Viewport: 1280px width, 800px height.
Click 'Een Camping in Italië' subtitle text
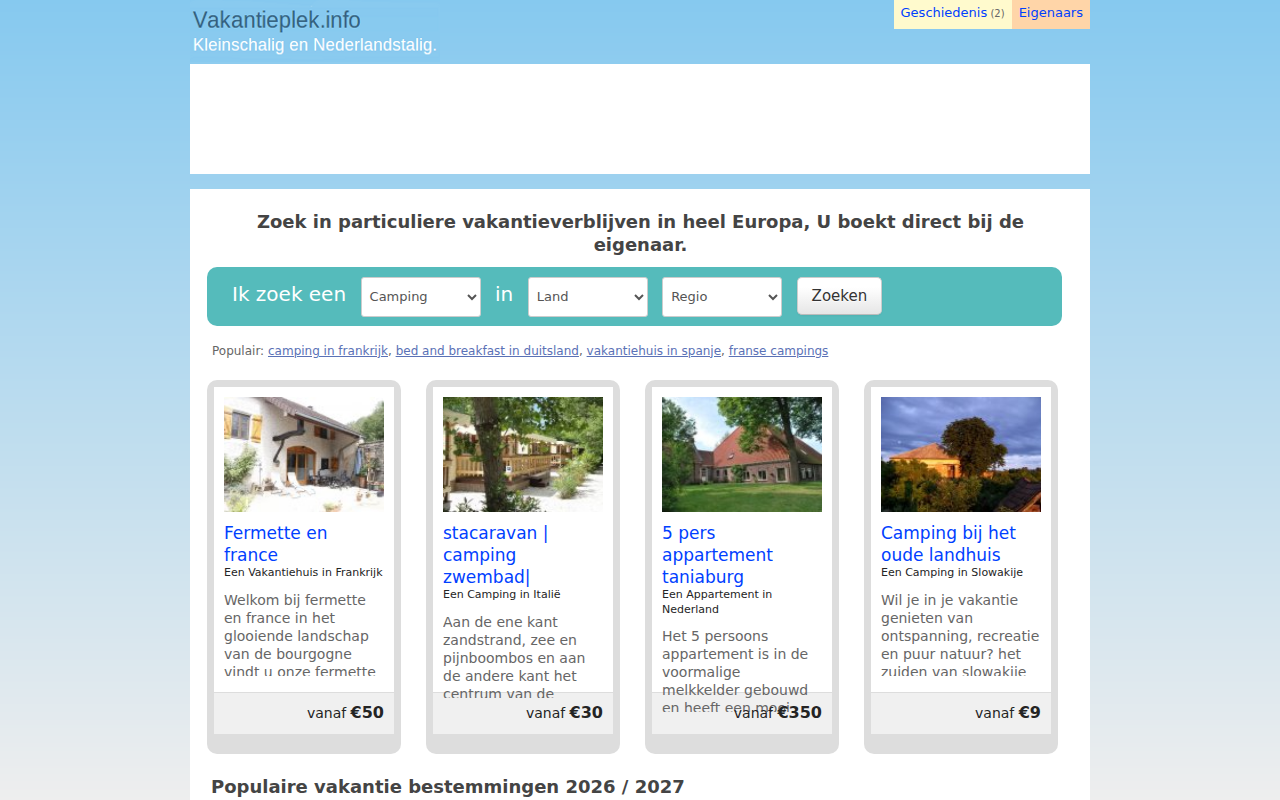(502, 594)
